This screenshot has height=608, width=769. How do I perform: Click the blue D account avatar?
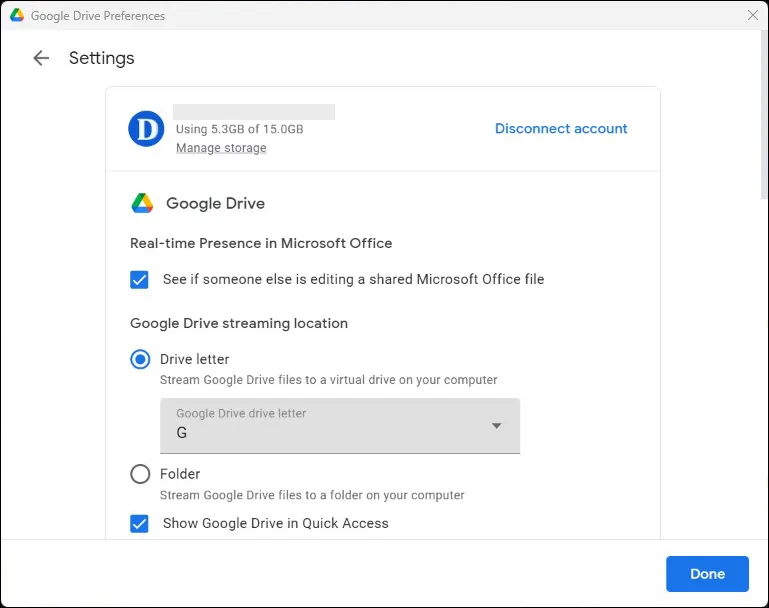coord(146,128)
